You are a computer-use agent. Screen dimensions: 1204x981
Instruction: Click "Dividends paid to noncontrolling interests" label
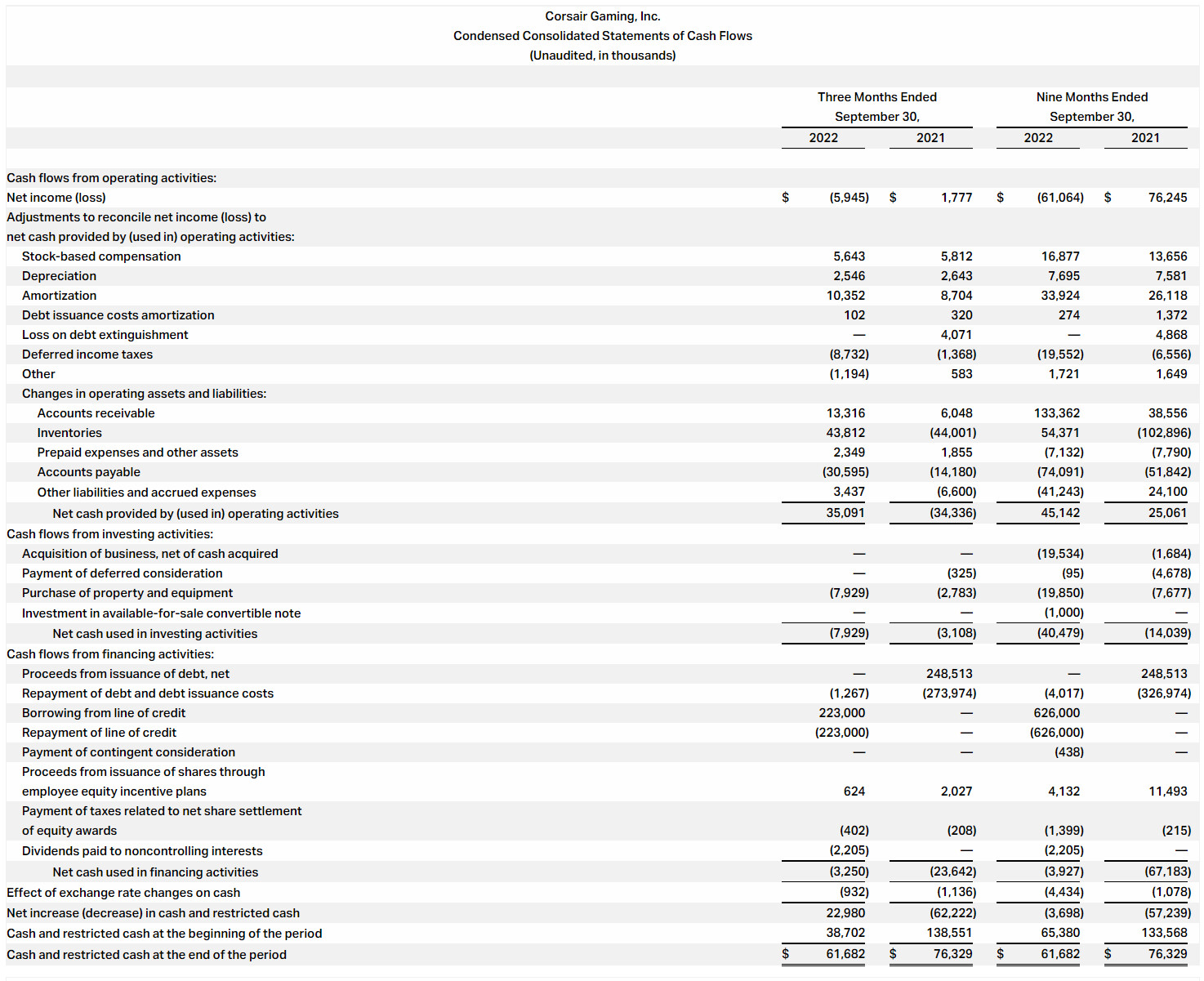pyautogui.click(x=142, y=851)
